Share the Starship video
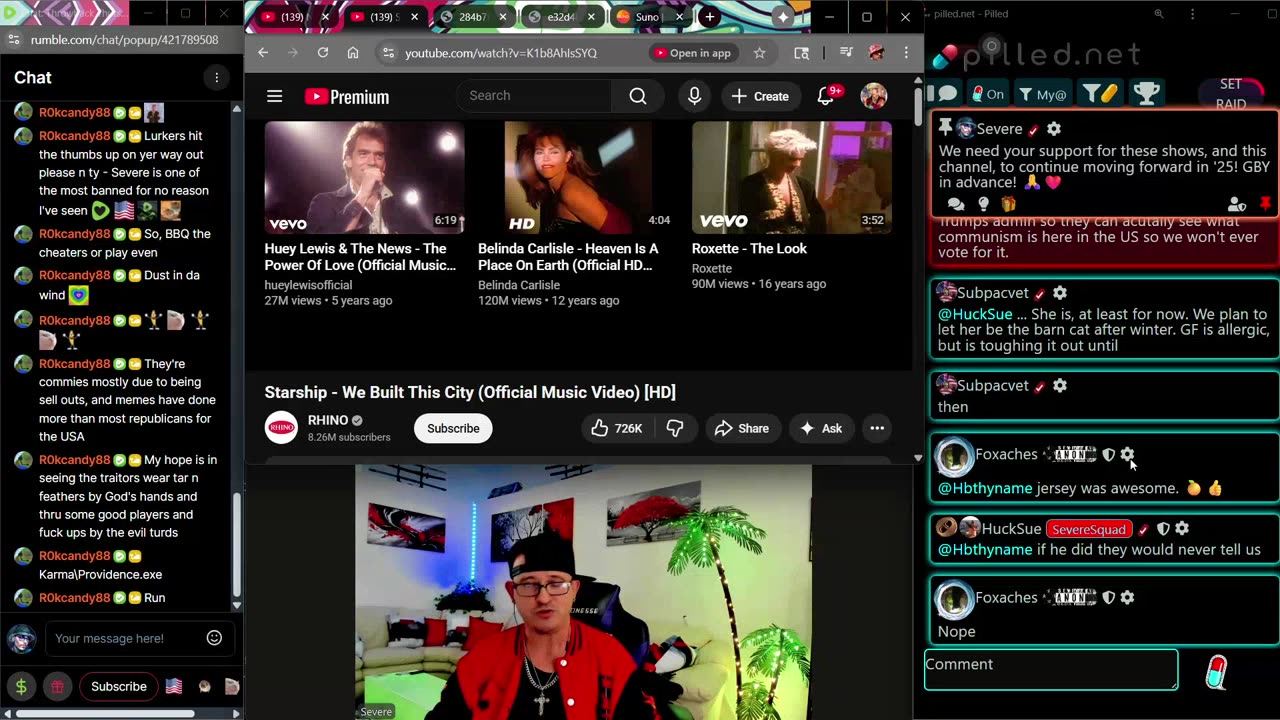This screenshot has height=720, width=1280. pyautogui.click(x=742, y=428)
